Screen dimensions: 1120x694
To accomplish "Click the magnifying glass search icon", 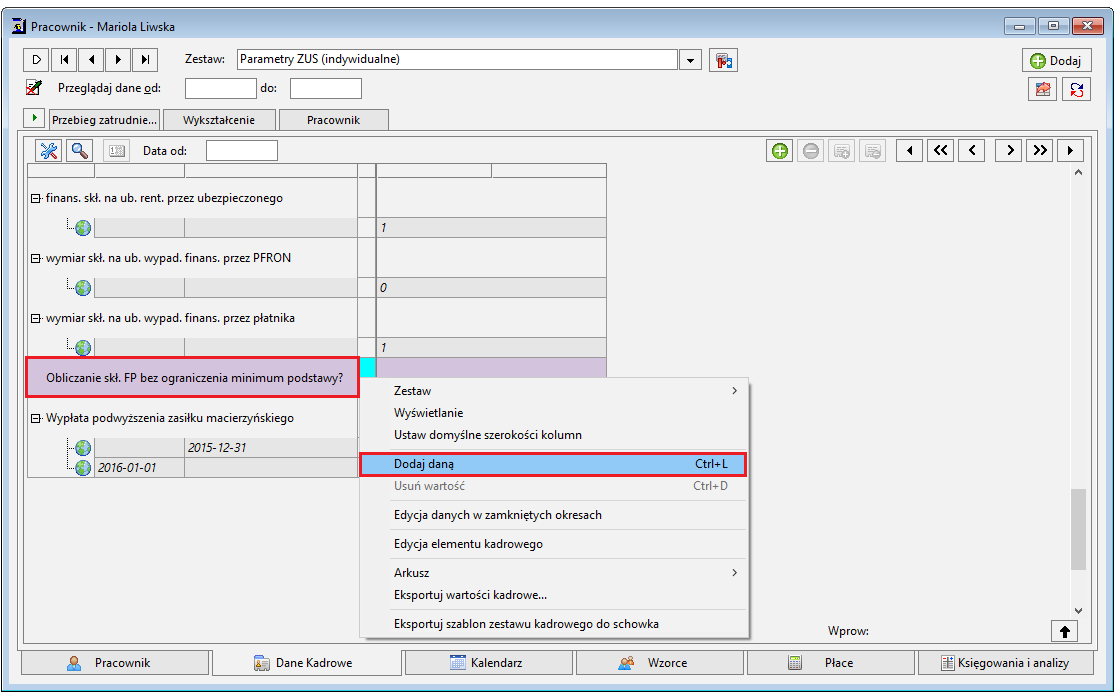I will tap(79, 151).
